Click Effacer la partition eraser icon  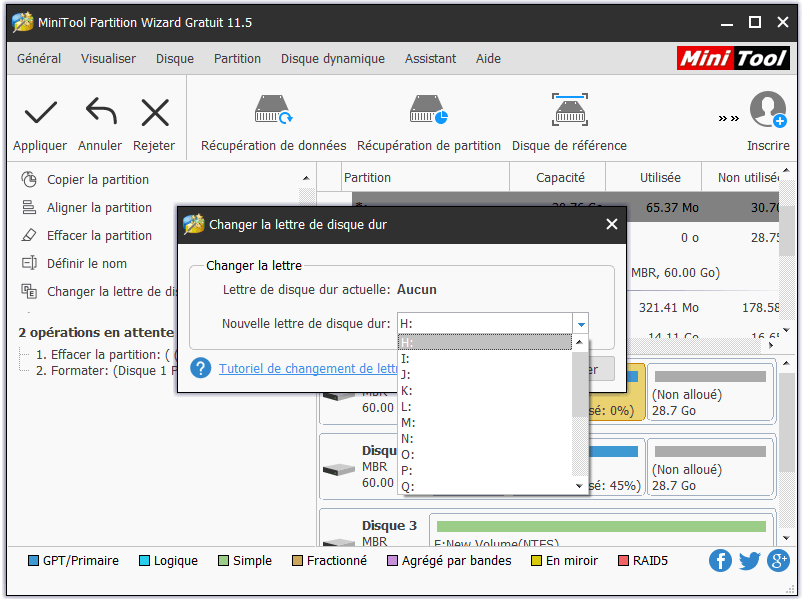(x=29, y=235)
